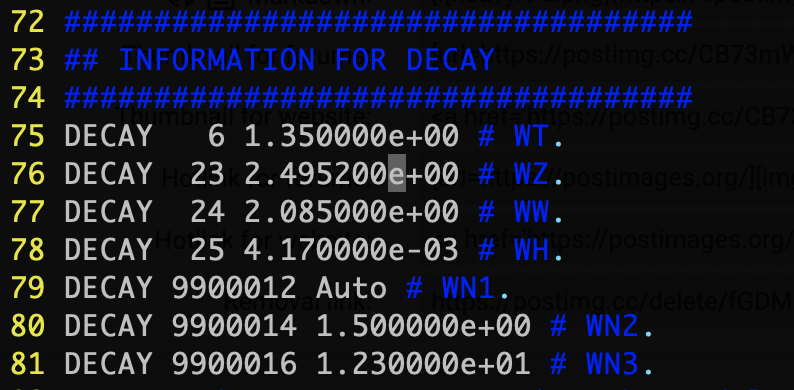Click the word Auto on line 79
794x390 pixels.
pos(351,287)
